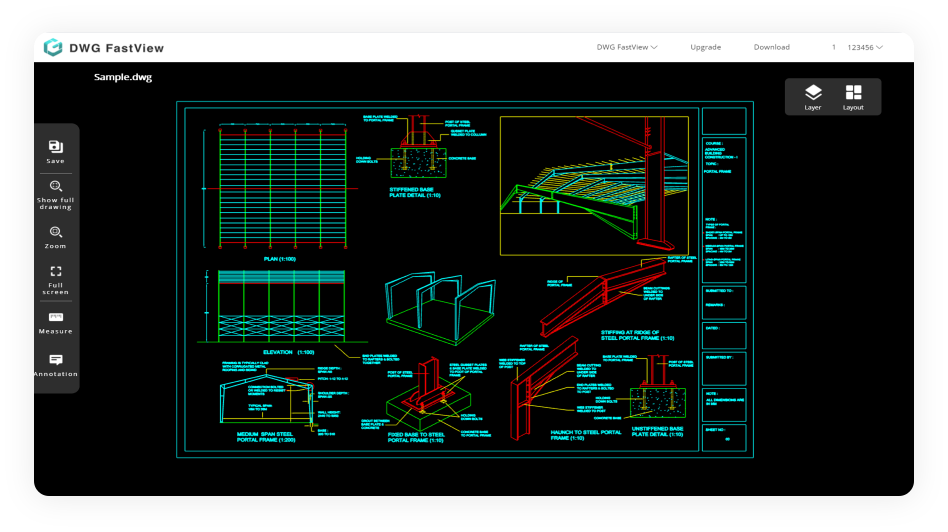Click the notification count 1
Screen dimensions: 948x532
(x=834, y=47)
